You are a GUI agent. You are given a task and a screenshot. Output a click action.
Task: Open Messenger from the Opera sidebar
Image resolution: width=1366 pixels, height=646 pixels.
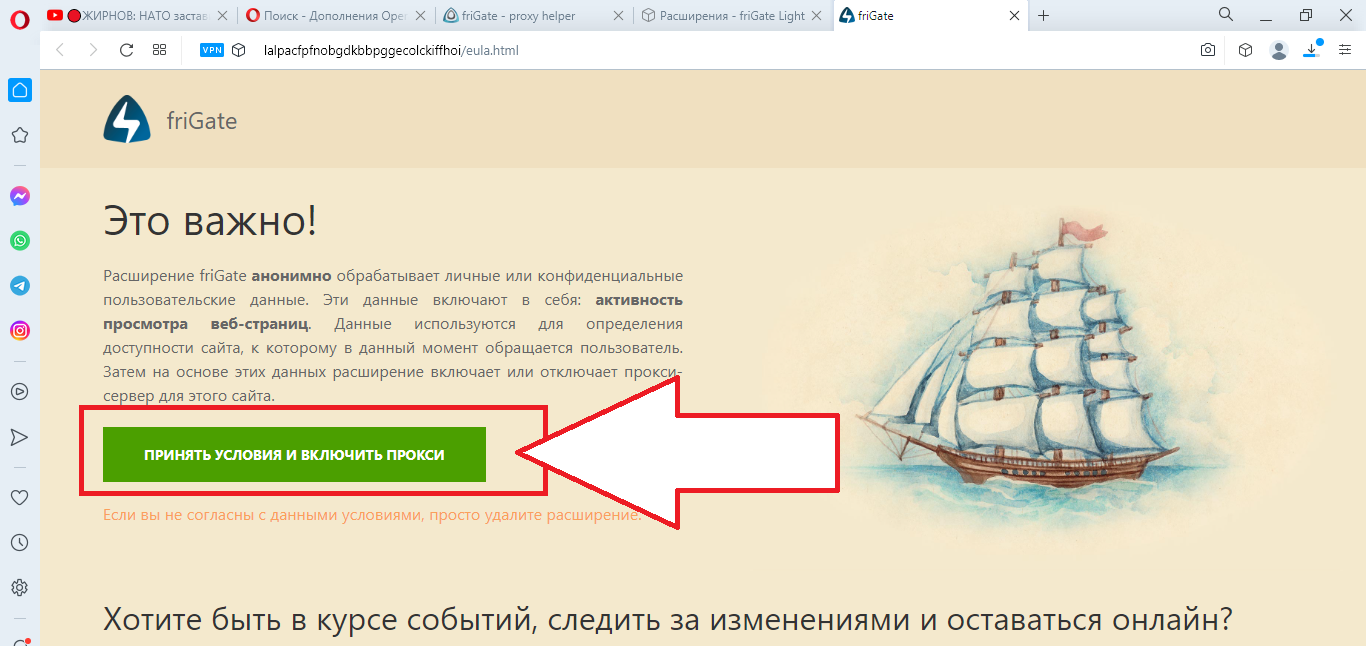pos(19,197)
